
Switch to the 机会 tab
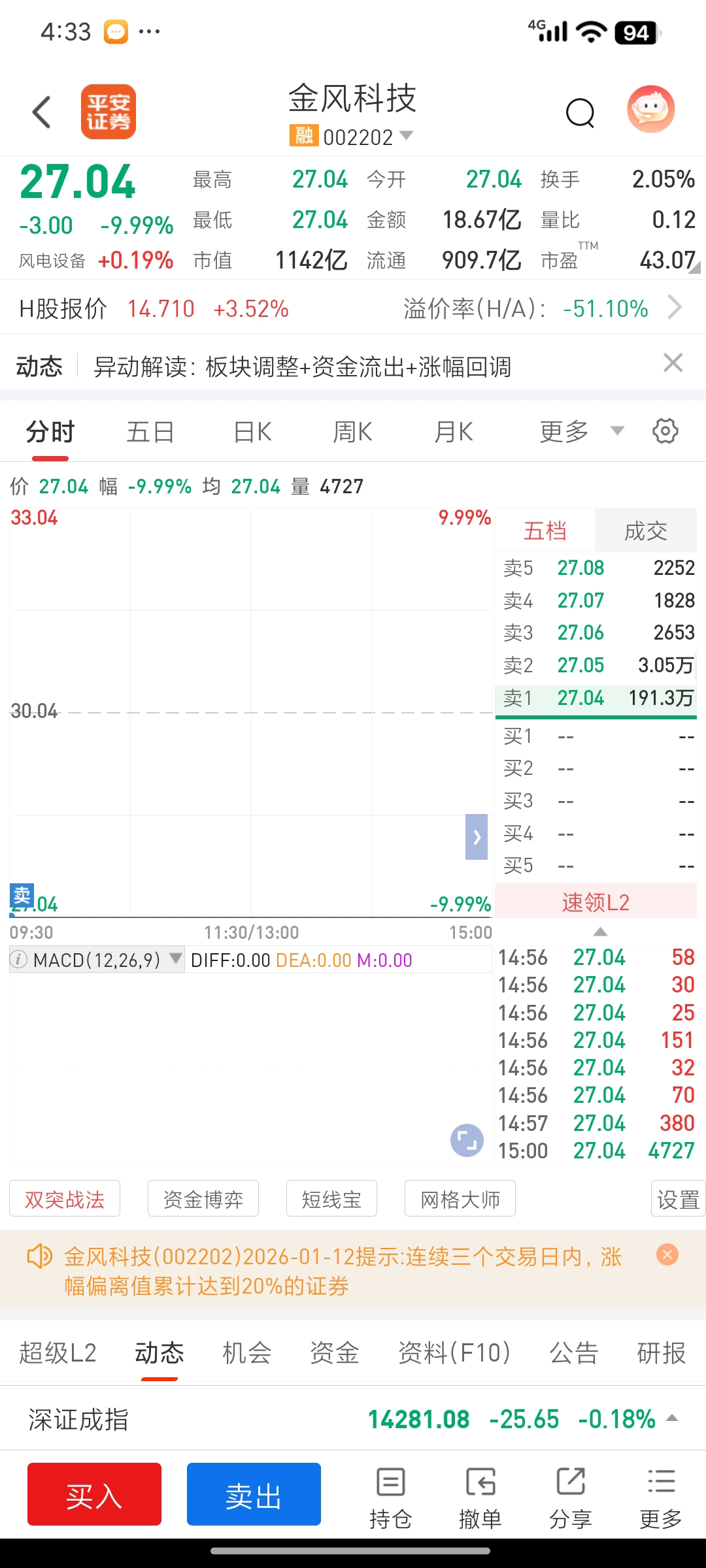(x=247, y=1352)
